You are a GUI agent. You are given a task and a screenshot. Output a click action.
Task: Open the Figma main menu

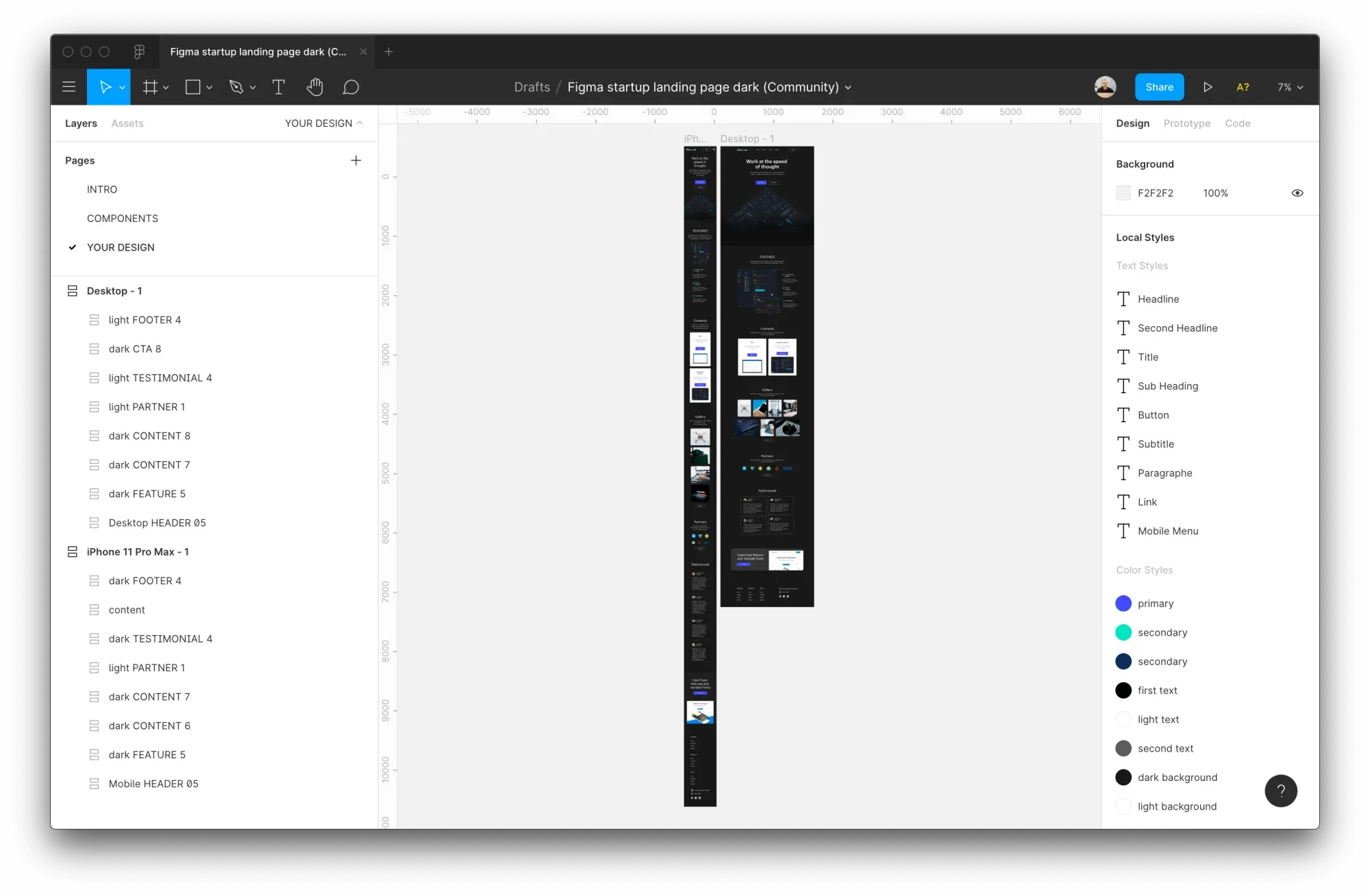pyautogui.click(x=68, y=86)
